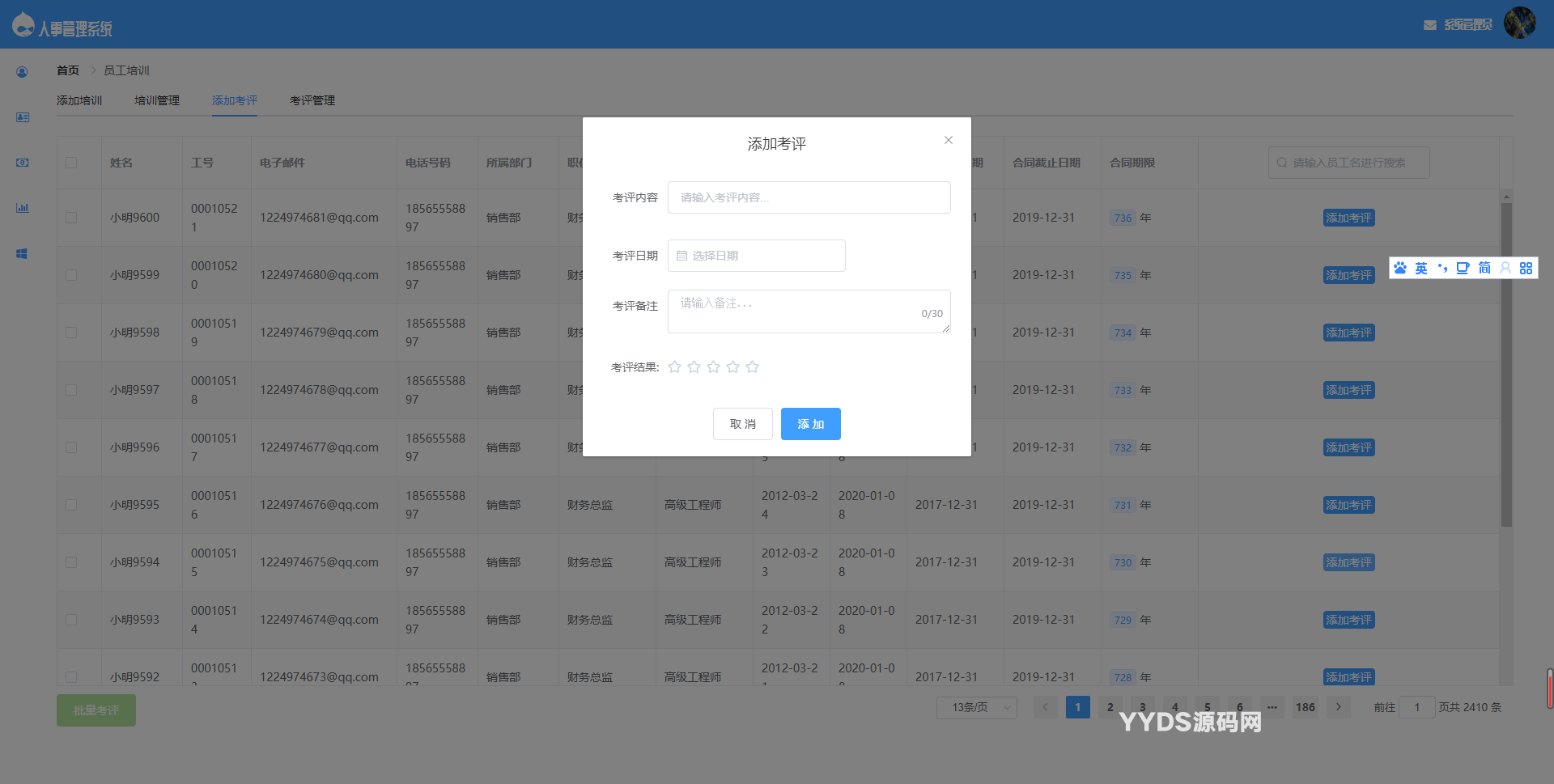The height and width of the screenshot is (784, 1554).
Task: Switch to the 考评管理 tab
Action: pos(312,100)
